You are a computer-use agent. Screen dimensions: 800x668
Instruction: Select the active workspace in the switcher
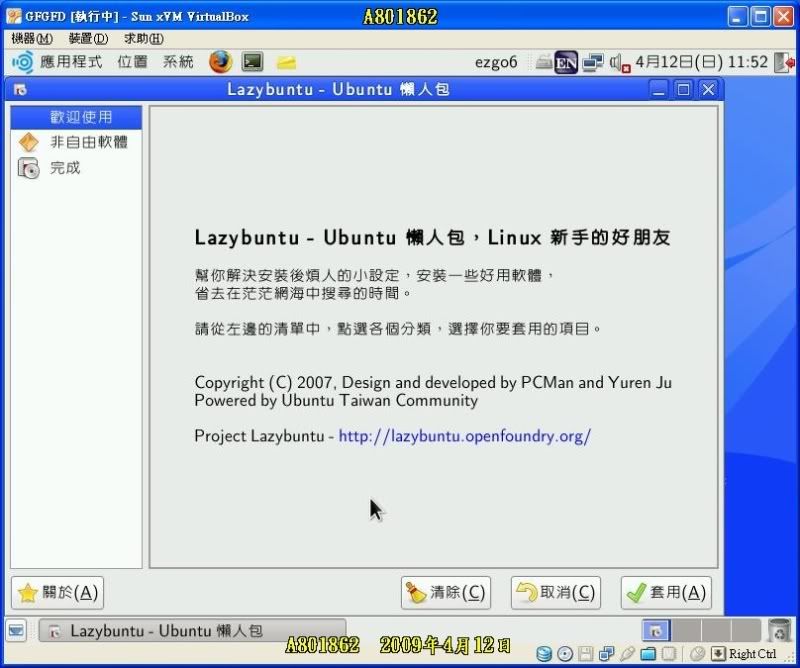[656, 630]
